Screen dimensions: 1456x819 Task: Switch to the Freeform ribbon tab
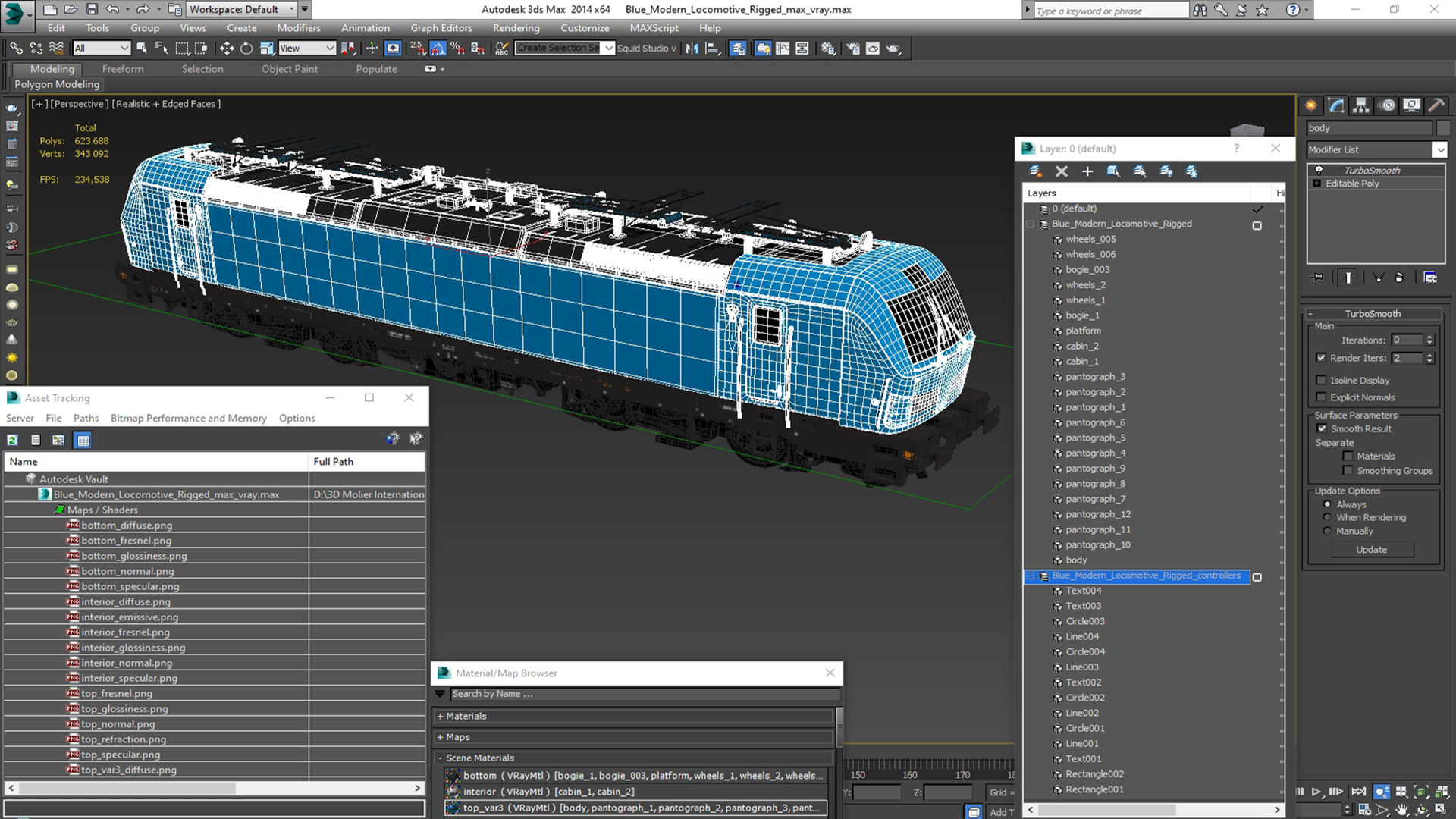point(123,69)
